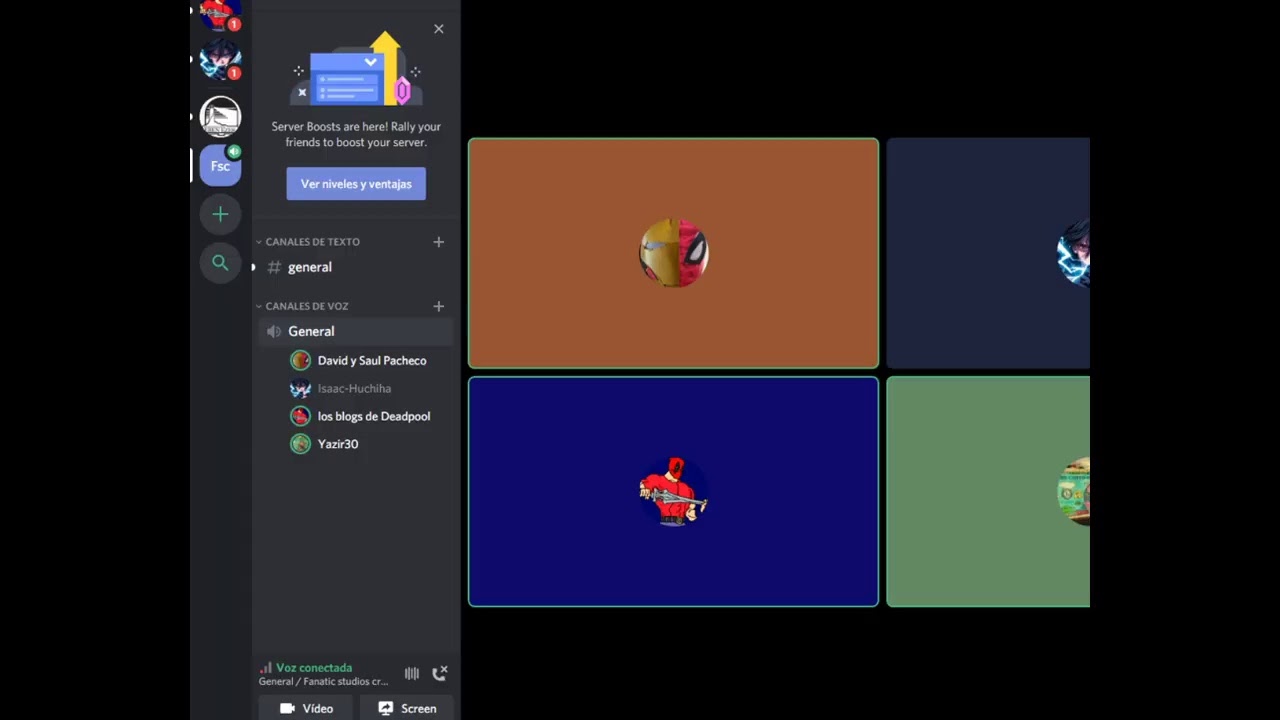1280x720 pixels.
Task: Focus the dark navy anime avatar tile
Action: (x=988, y=253)
